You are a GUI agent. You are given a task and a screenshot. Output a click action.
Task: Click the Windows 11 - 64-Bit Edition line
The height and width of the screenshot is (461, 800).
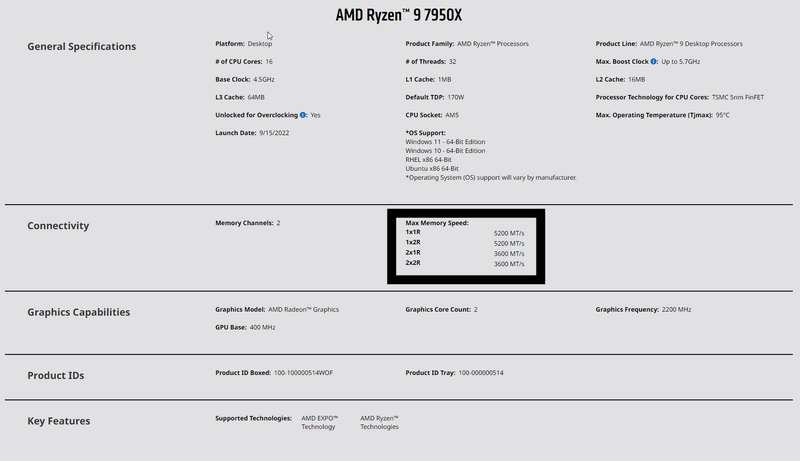tap(445, 142)
